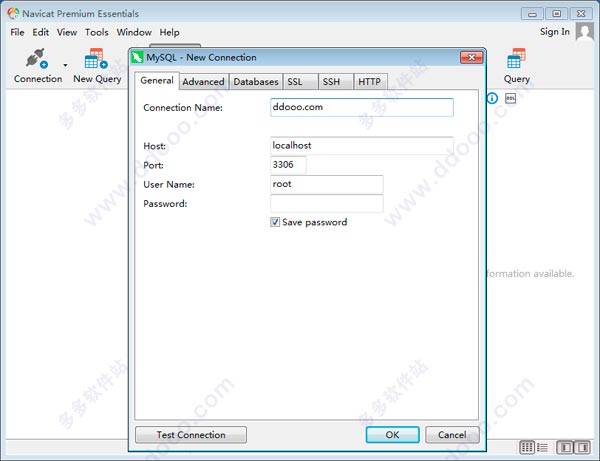600x461 pixels.
Task: Confirm the dialog with OK
Action: point(392,435)
